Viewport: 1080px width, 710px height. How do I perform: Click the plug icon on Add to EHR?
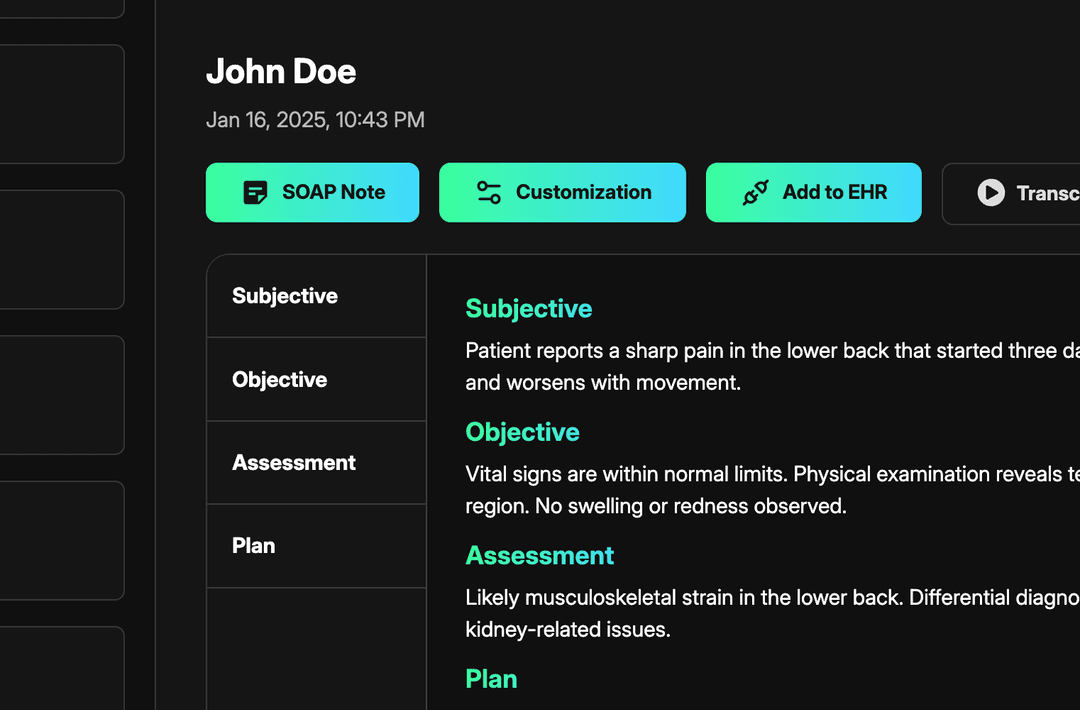click(755, 192)
